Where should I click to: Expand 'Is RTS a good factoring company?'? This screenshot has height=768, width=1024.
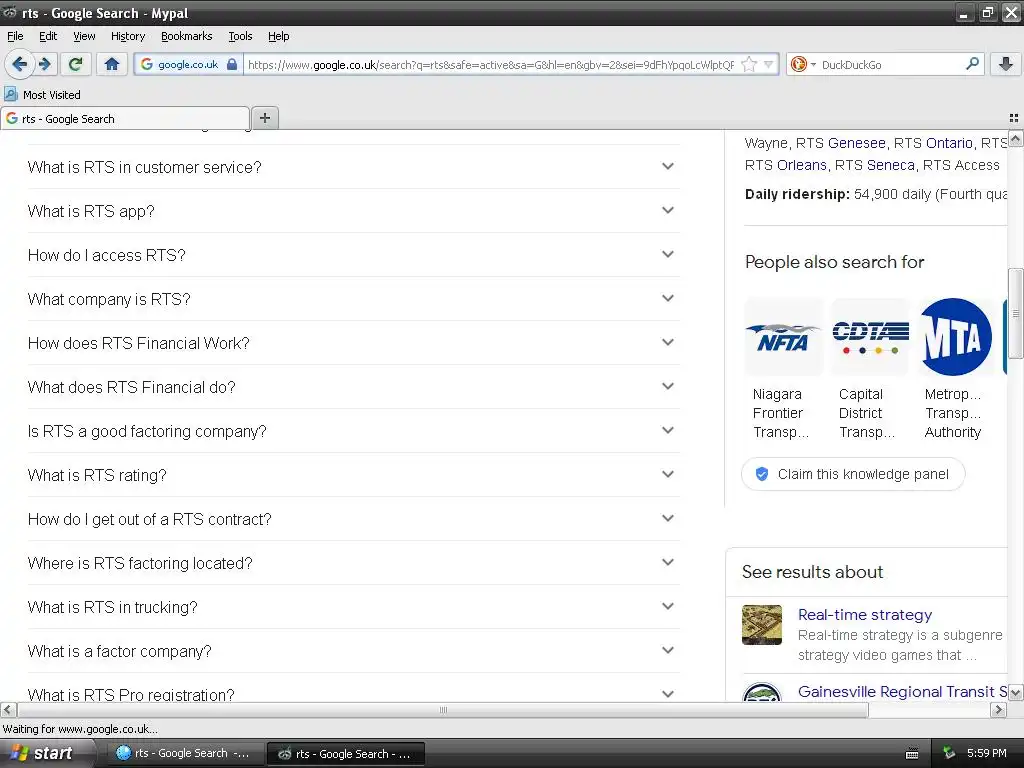pos(353,431)
